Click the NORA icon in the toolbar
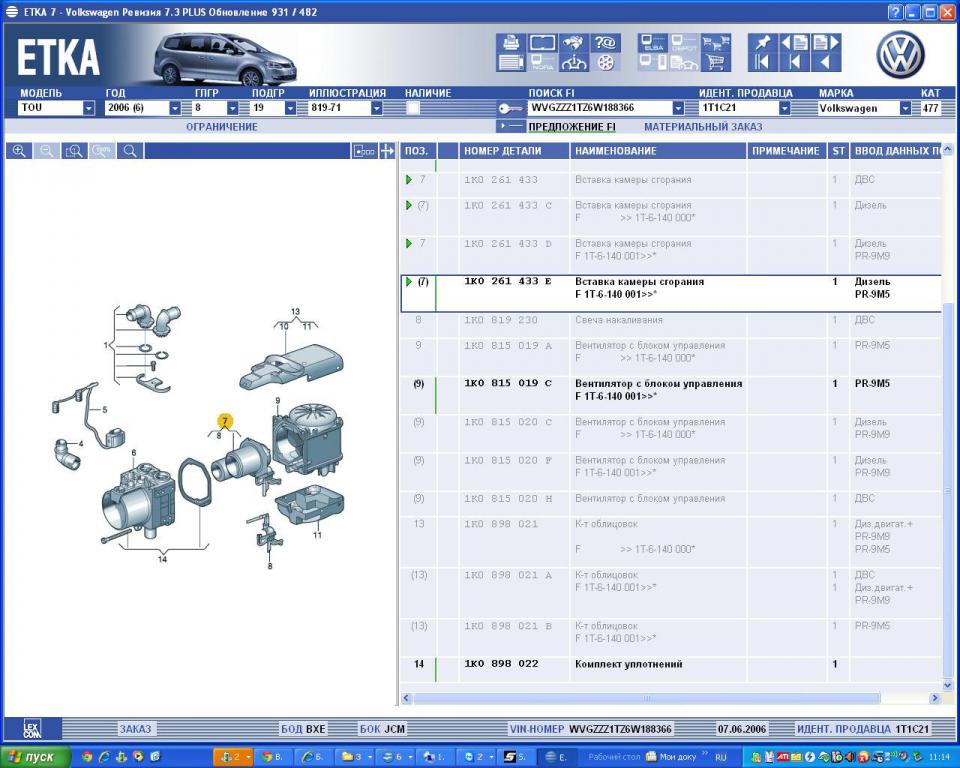Image resolution: width=960 pixels, height=768 pixels. tap(542, 62)
